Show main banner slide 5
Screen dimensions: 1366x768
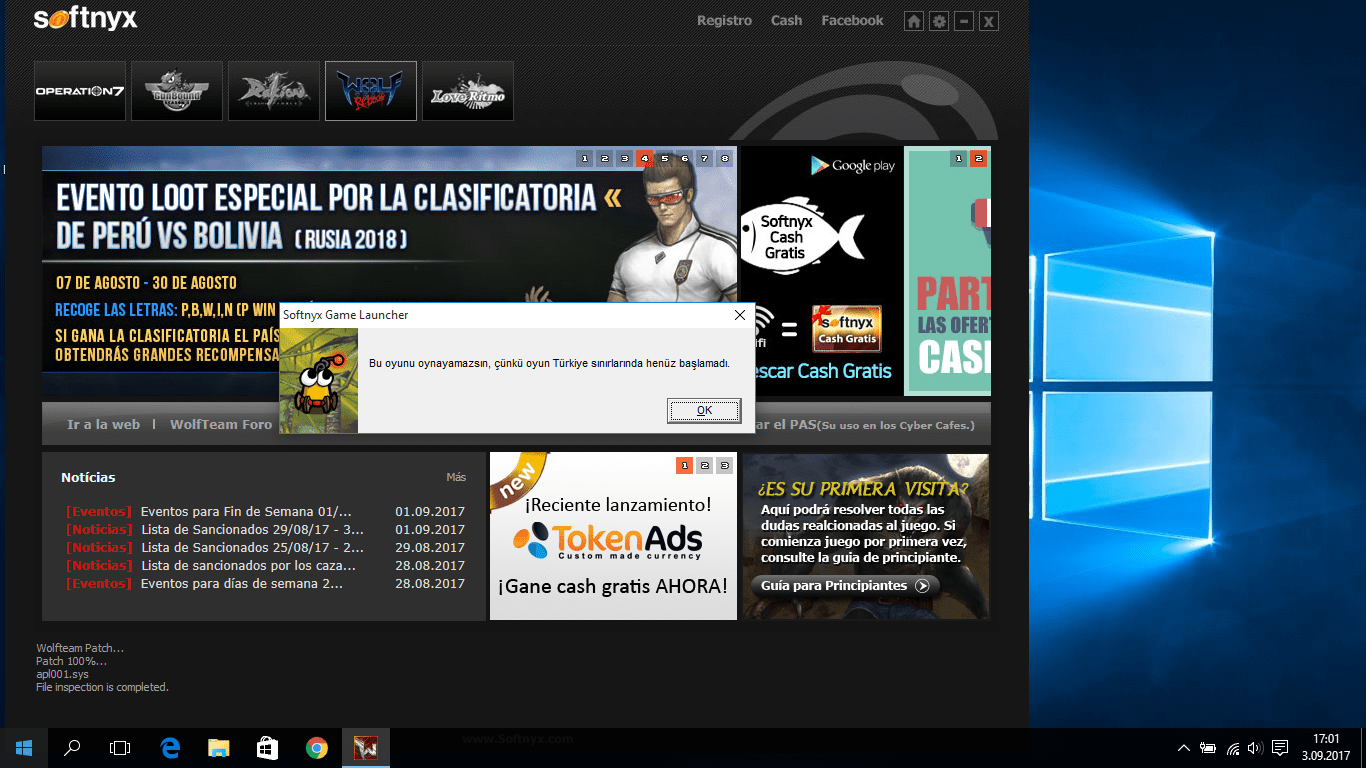pyautogui.click(x=664, y=158)
